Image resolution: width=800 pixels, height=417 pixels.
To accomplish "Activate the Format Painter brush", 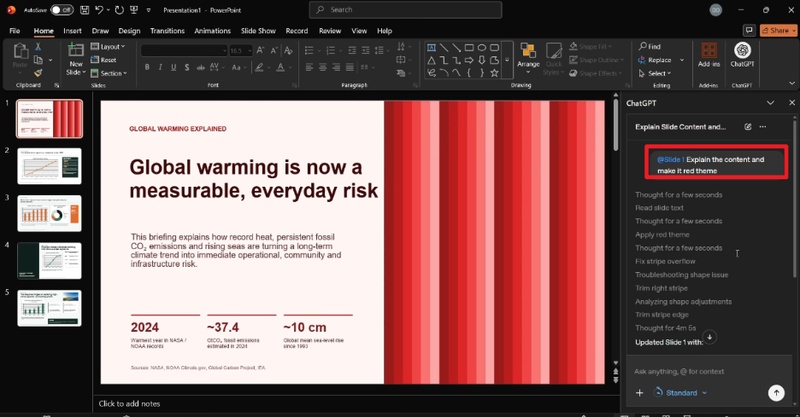I will tap(38, 73).
